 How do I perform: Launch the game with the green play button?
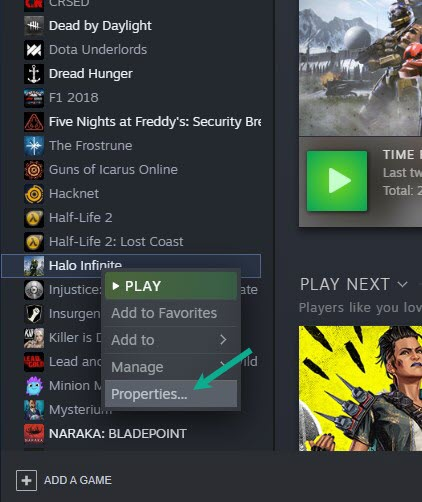(x=337, y=181)
